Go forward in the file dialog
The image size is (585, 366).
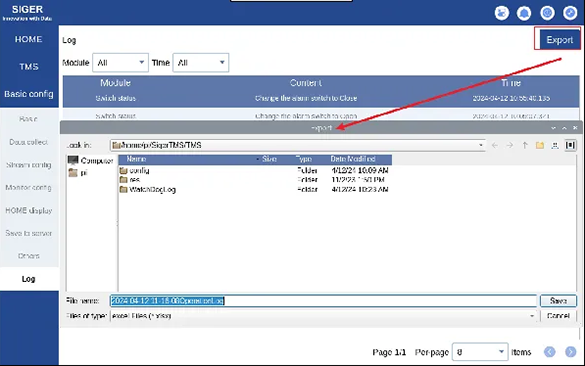tap(510, 145)
